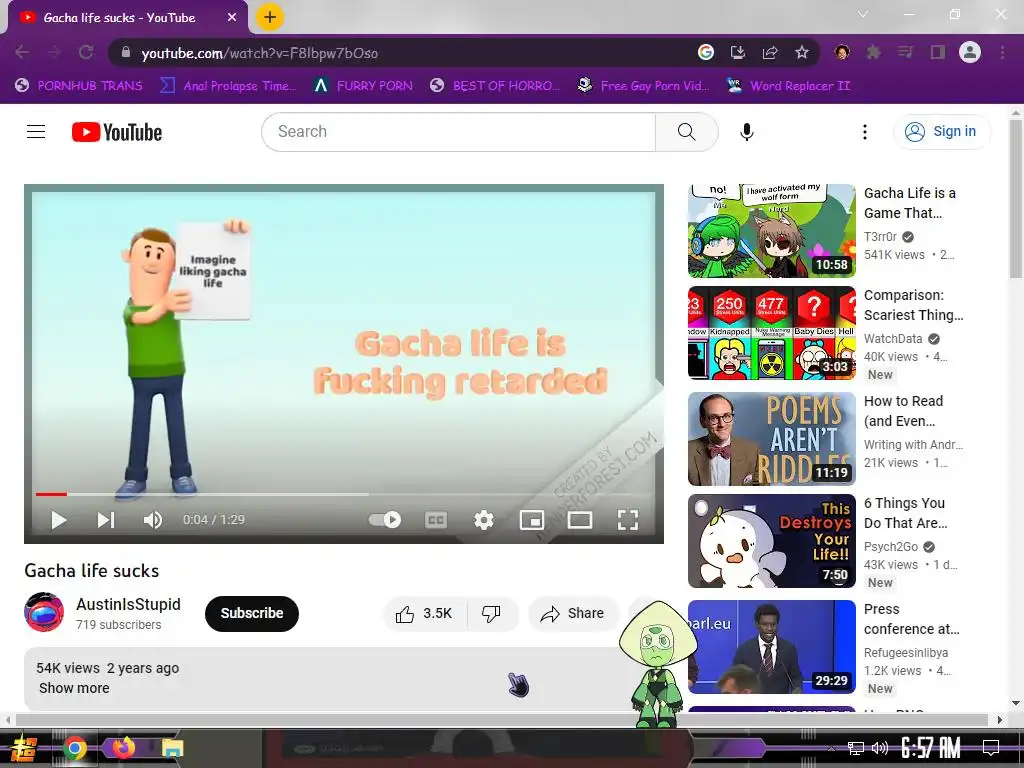1024x768 pixels.
Task: Skip to the next video in the player
Action: point(106,520)
